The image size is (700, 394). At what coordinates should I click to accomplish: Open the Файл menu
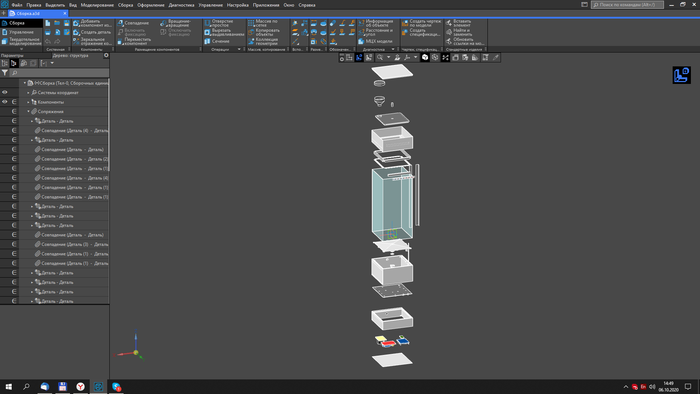pyautogui.click(x=17, y=5)
